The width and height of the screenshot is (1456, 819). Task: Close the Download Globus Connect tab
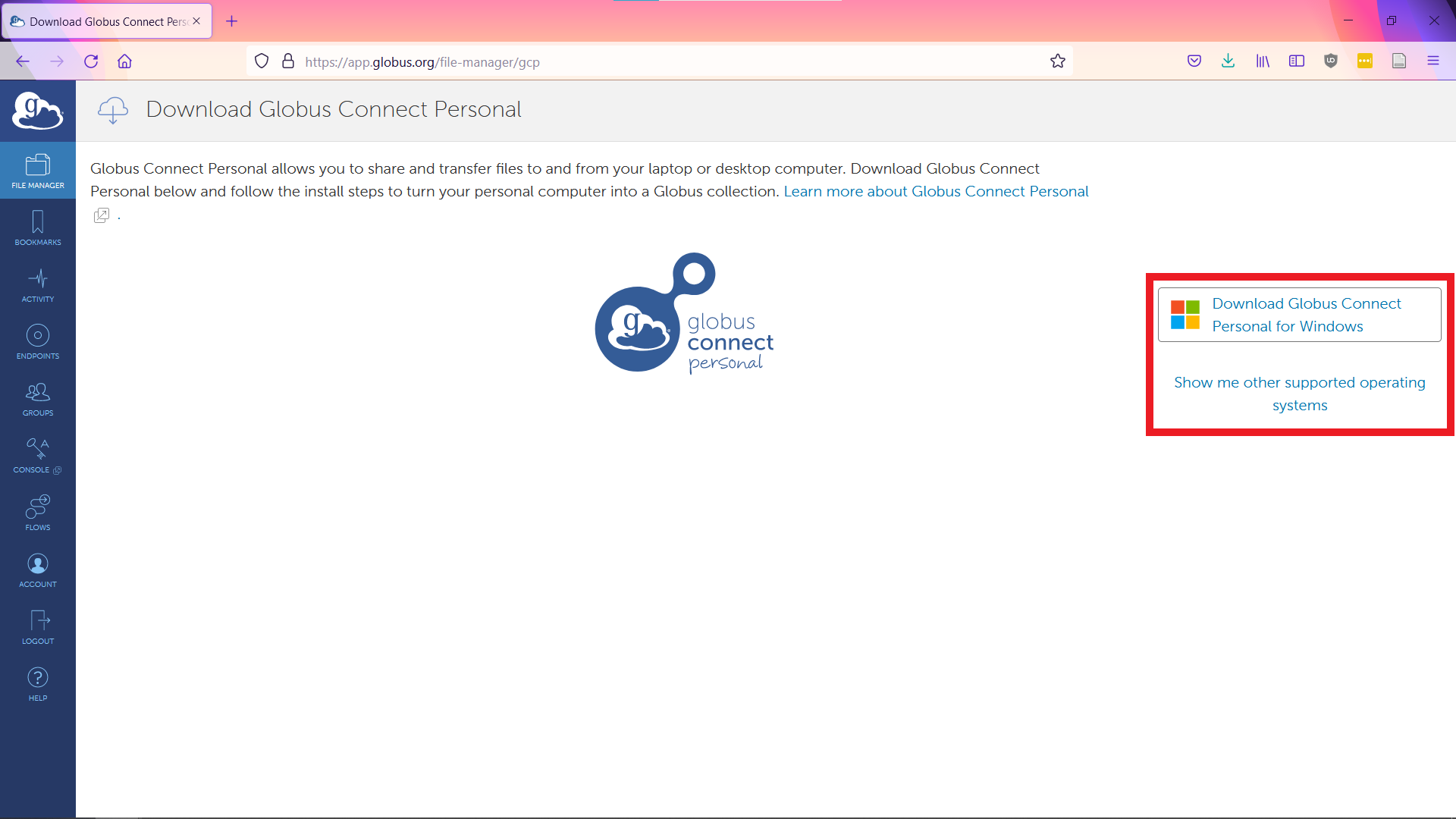click(196, 21)
